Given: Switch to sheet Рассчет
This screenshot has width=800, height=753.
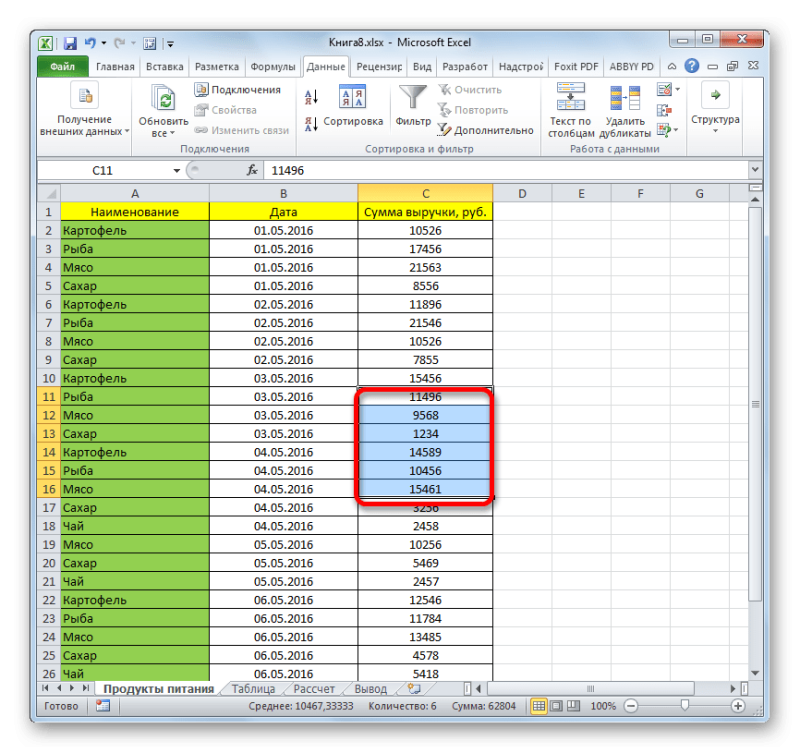Looking at the screenshot, I should point(314,689).
